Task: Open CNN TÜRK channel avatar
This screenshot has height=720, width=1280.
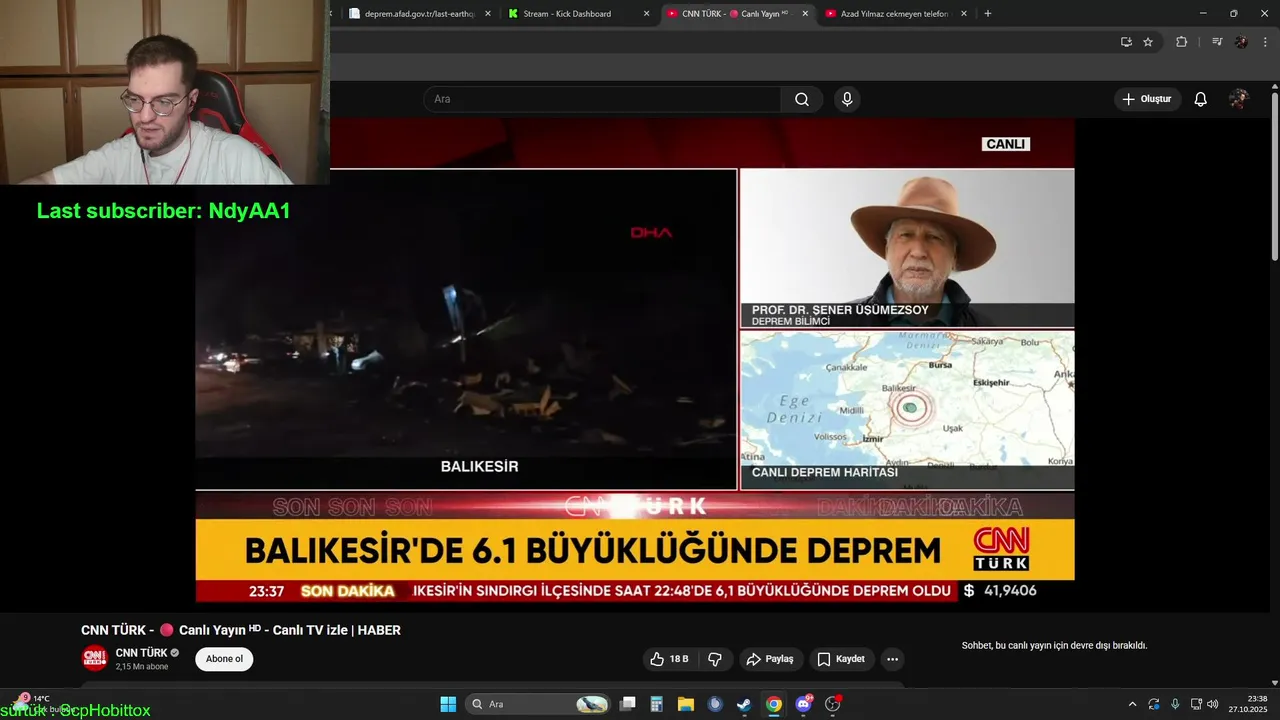Action: pos(94,658)
